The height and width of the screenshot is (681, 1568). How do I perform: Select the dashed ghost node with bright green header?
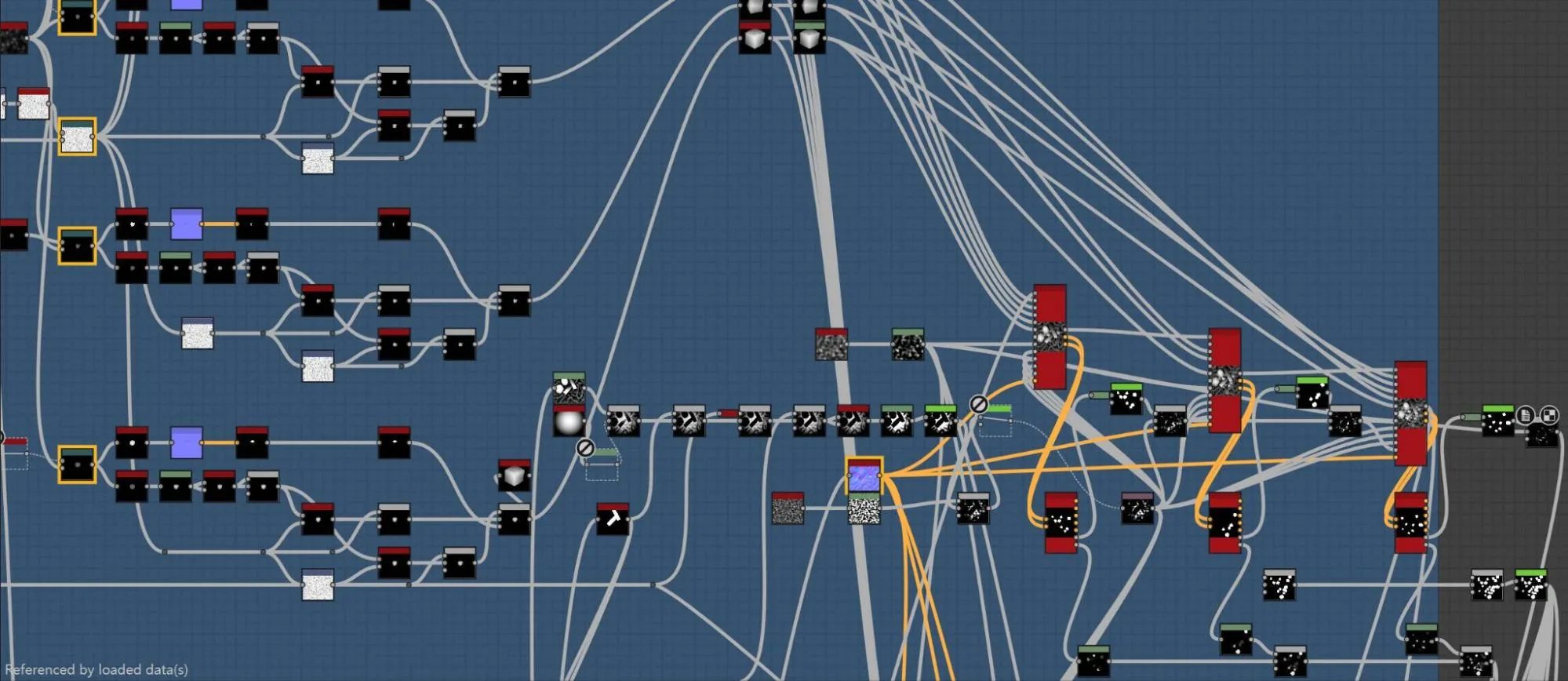click(x=995, y=421)
